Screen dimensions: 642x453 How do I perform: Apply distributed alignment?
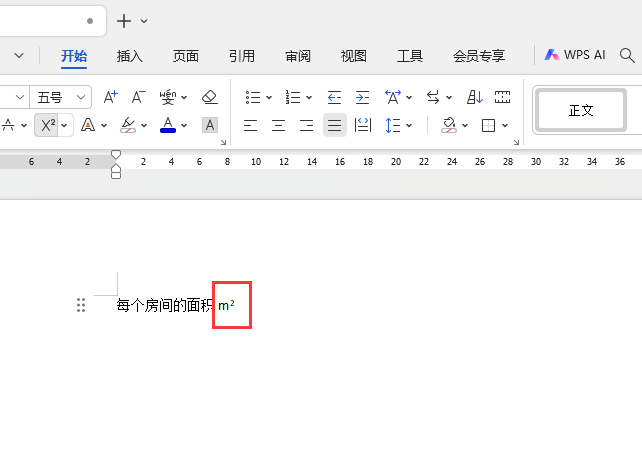tap(362, 125)
